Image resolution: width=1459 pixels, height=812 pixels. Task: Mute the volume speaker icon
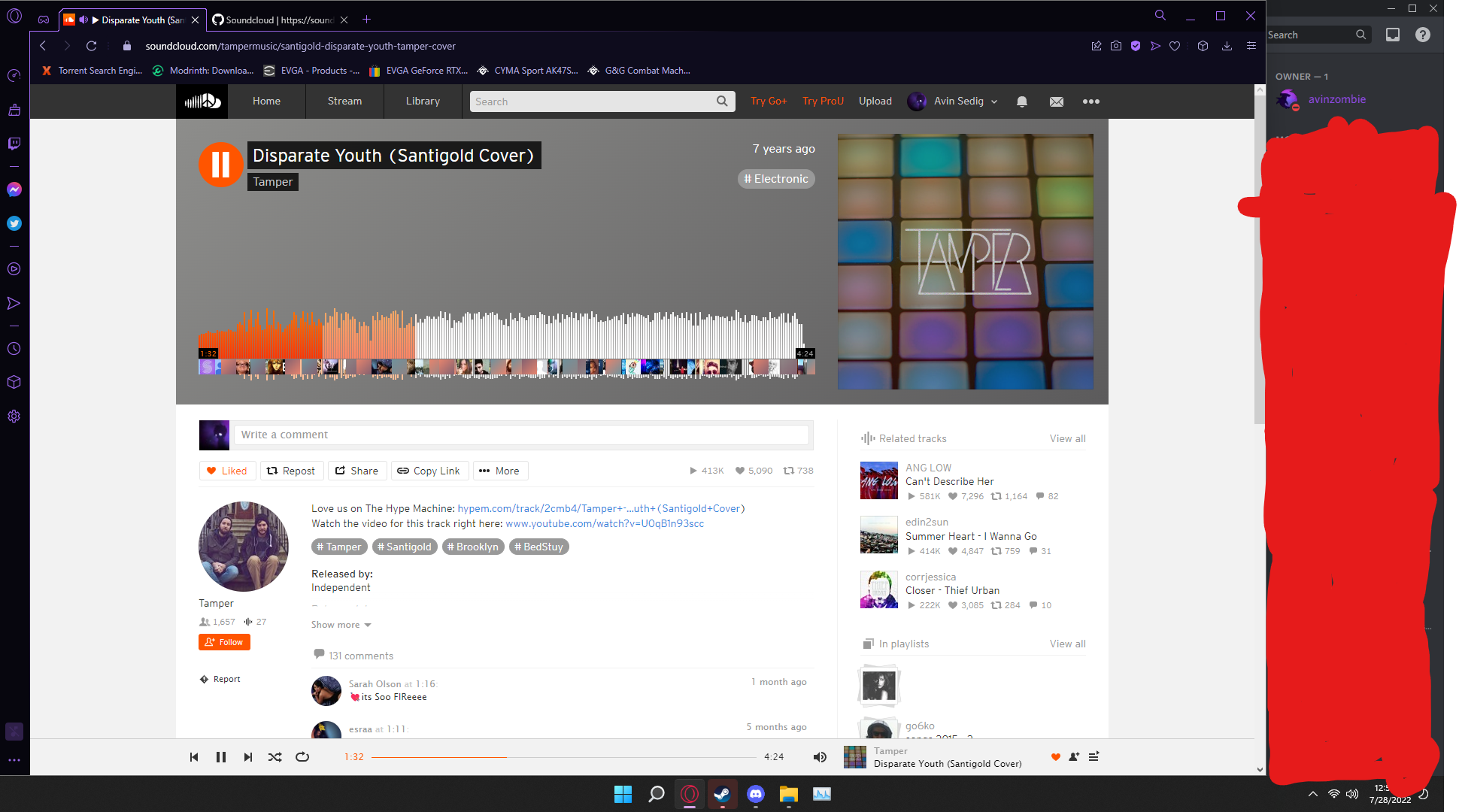820,757
